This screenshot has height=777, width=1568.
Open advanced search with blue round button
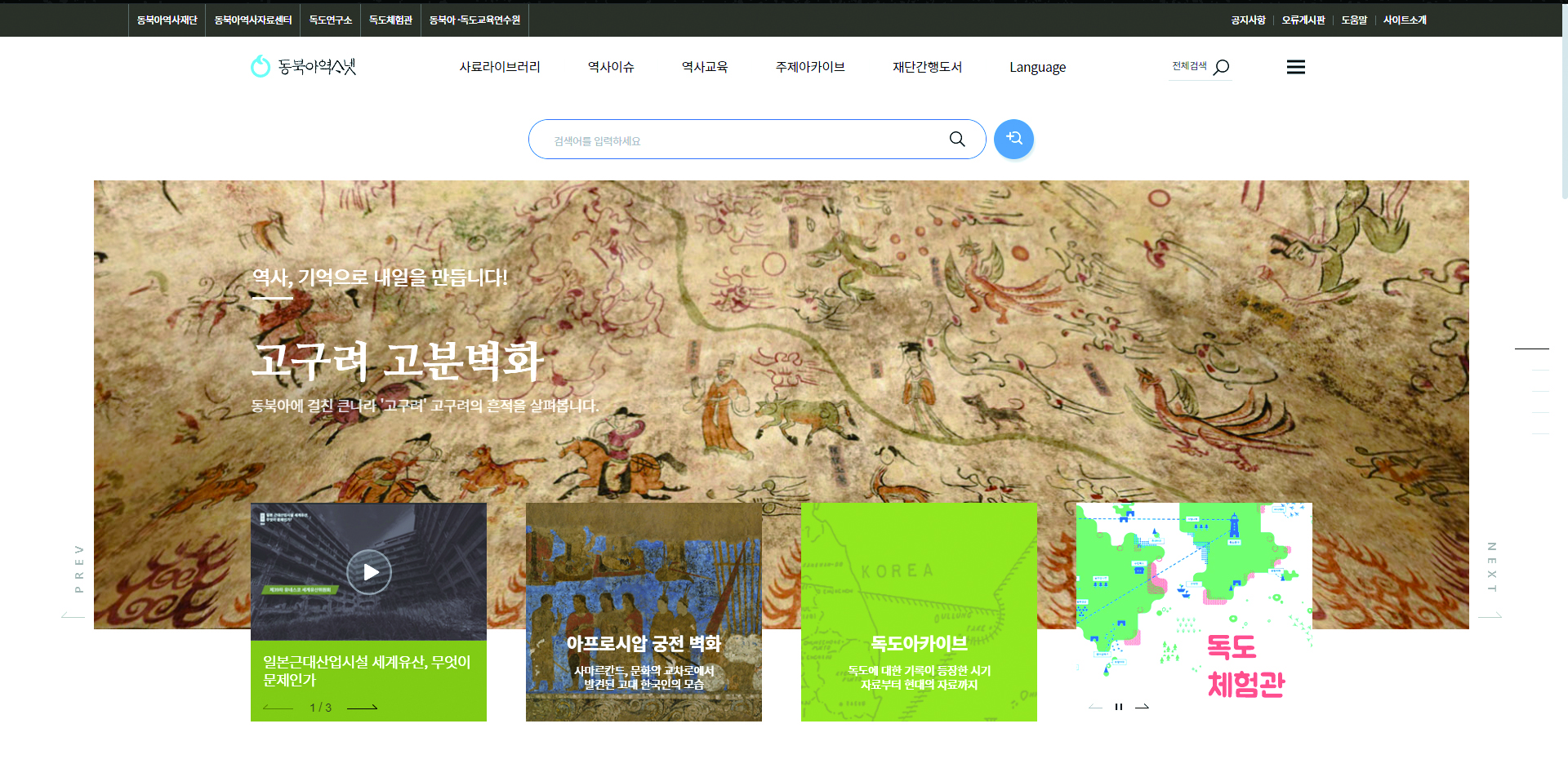(1013, 139)
